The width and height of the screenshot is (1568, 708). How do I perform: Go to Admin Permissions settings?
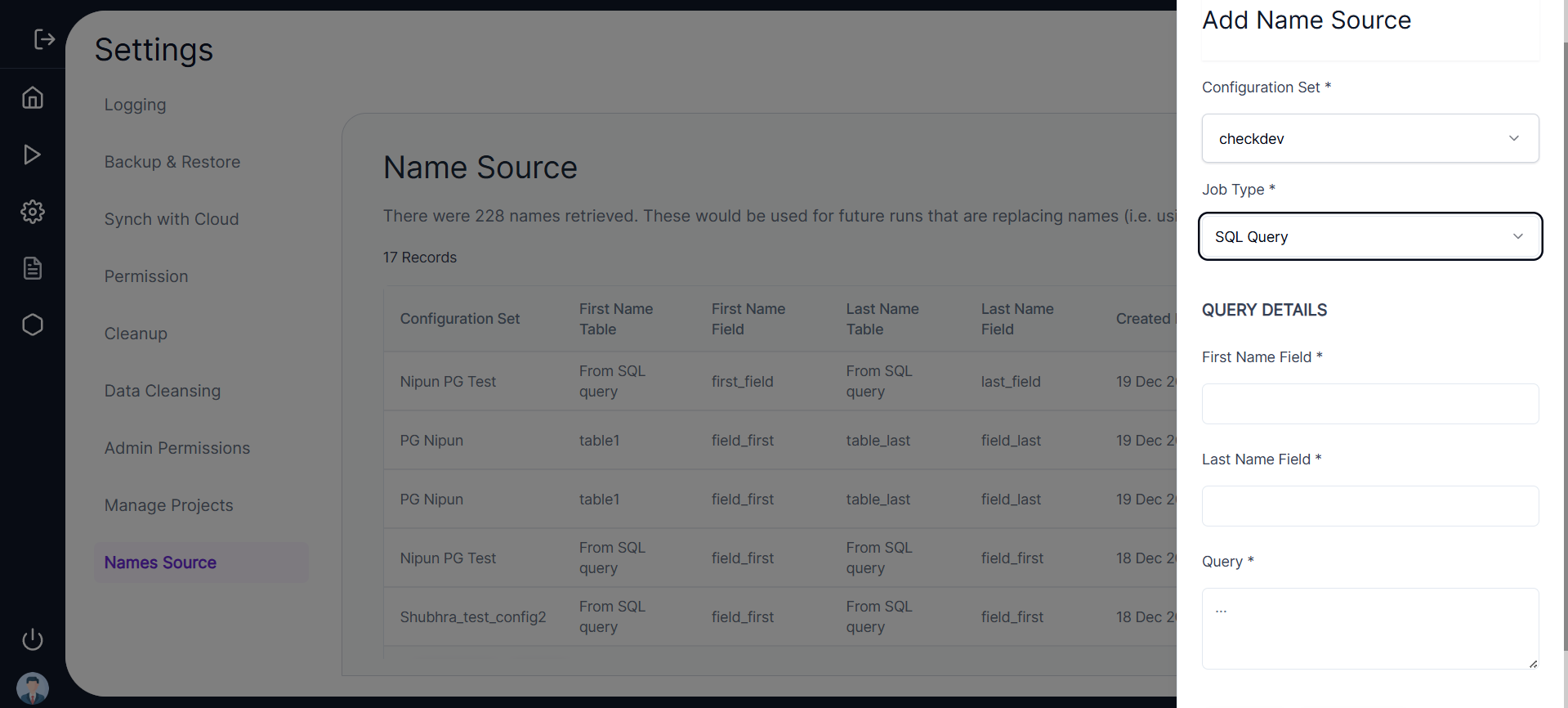point(177,448)
